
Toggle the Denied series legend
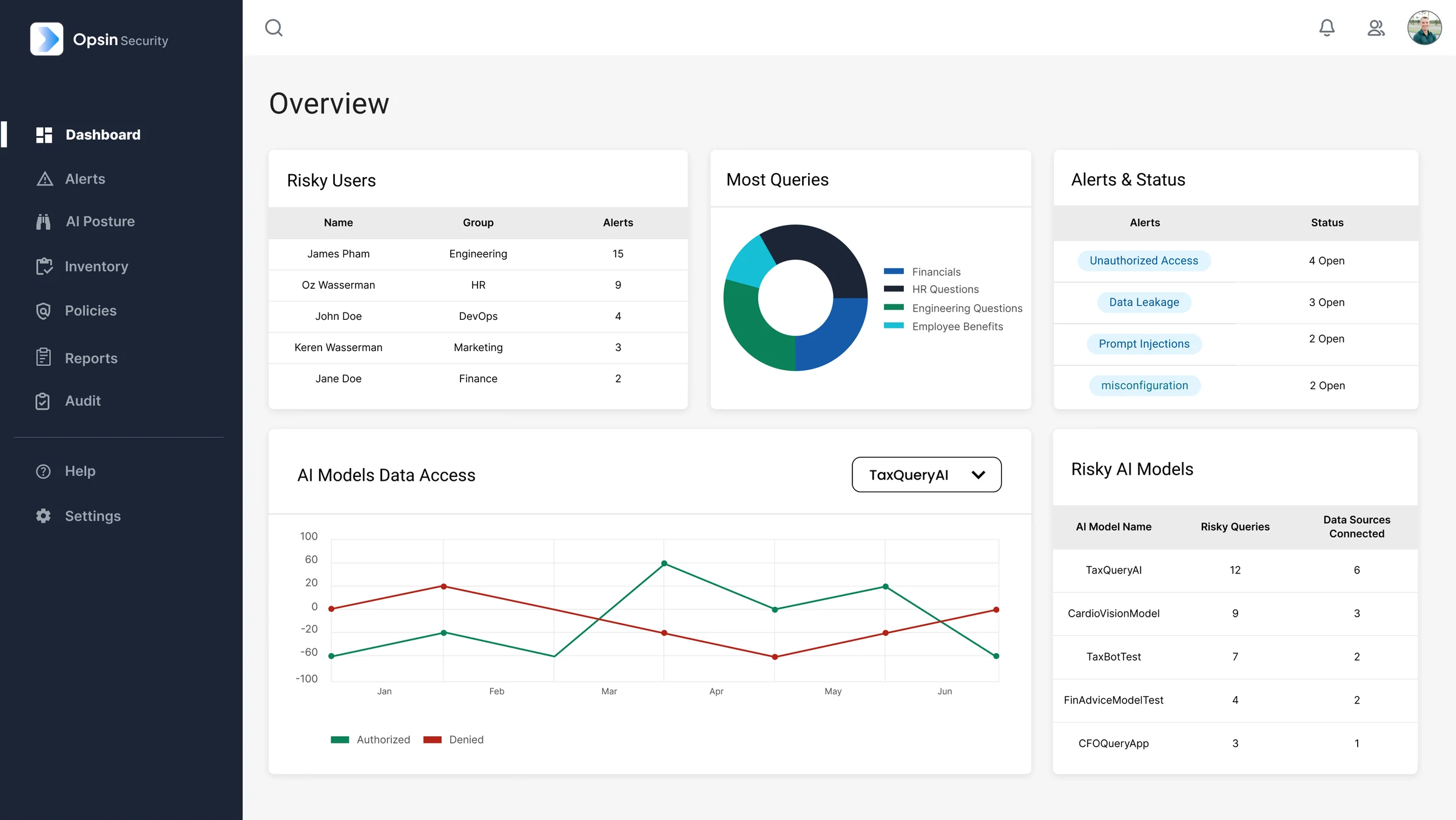[x=453, y=739]
